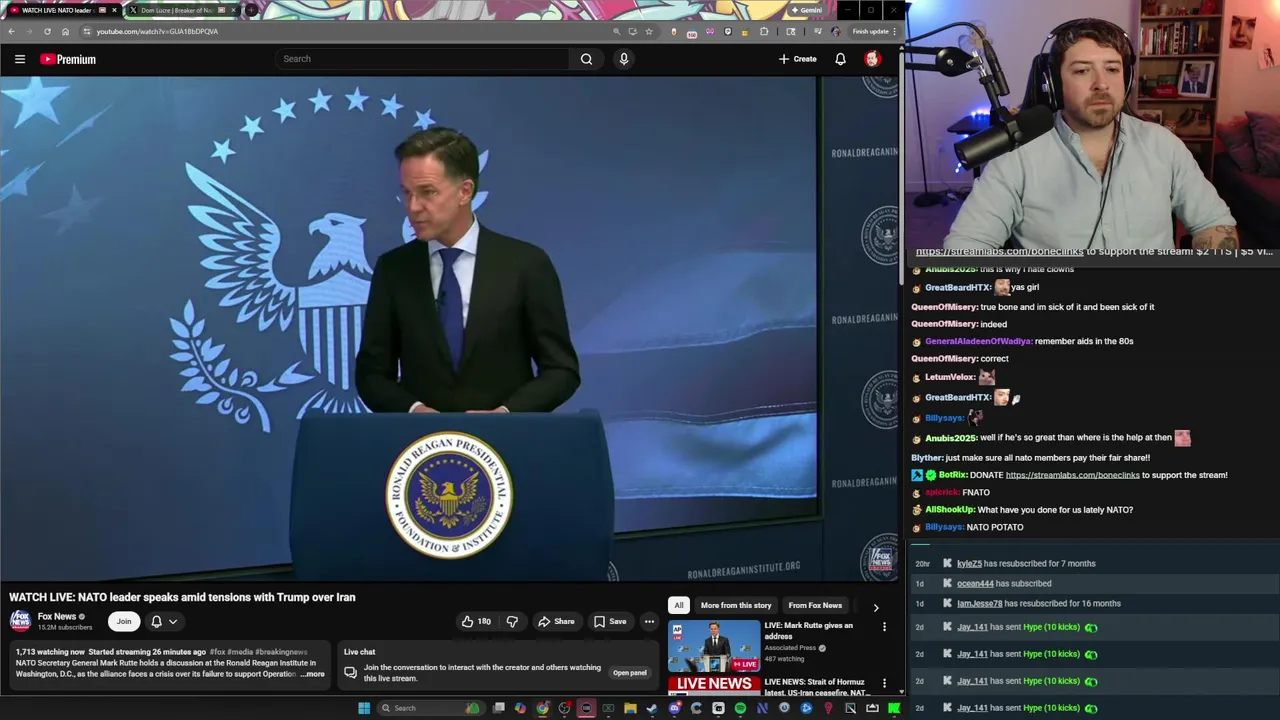The width and height of the screenshot is (1280, 720).
Task: Open YouTube notifications bell
Action: 840,59
